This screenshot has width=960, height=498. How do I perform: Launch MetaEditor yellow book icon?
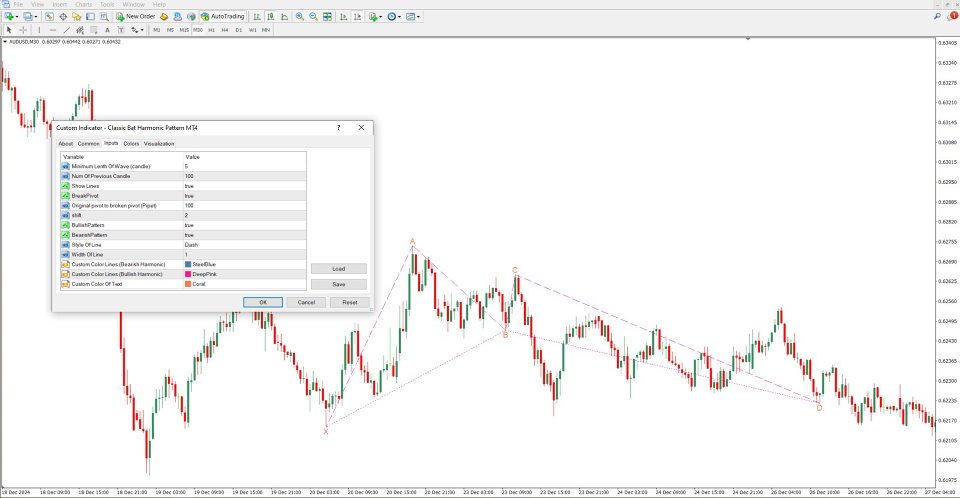163,17
